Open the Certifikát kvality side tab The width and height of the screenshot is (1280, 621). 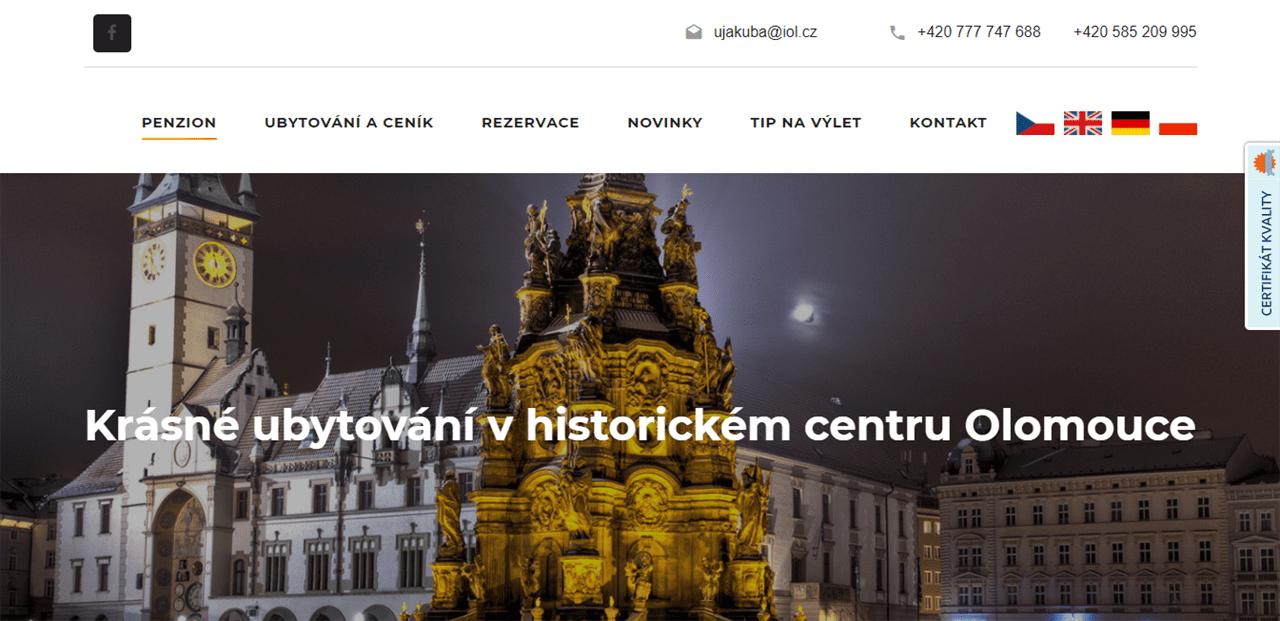(x=1262, y=236)
